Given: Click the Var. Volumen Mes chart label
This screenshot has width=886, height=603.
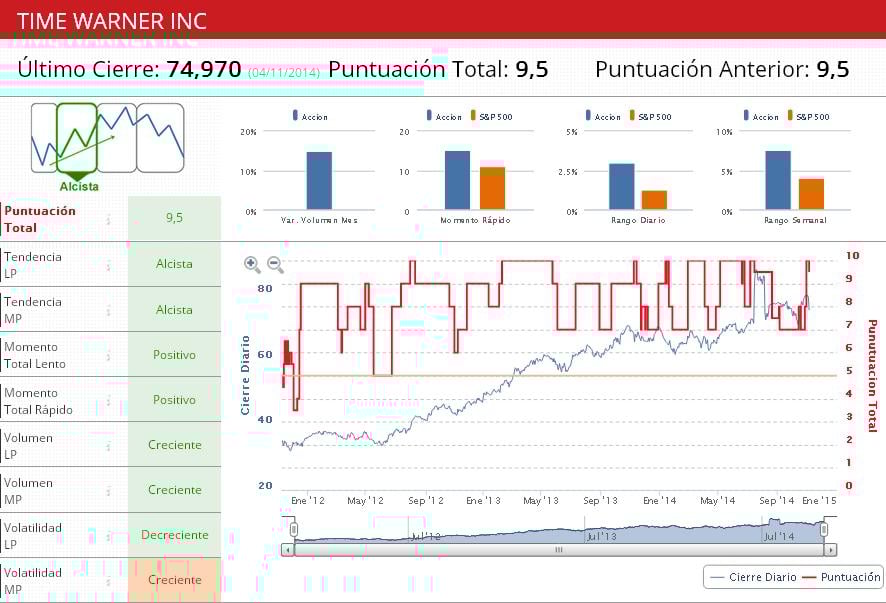Looking at the screenshot, I should tap(319, 220).
